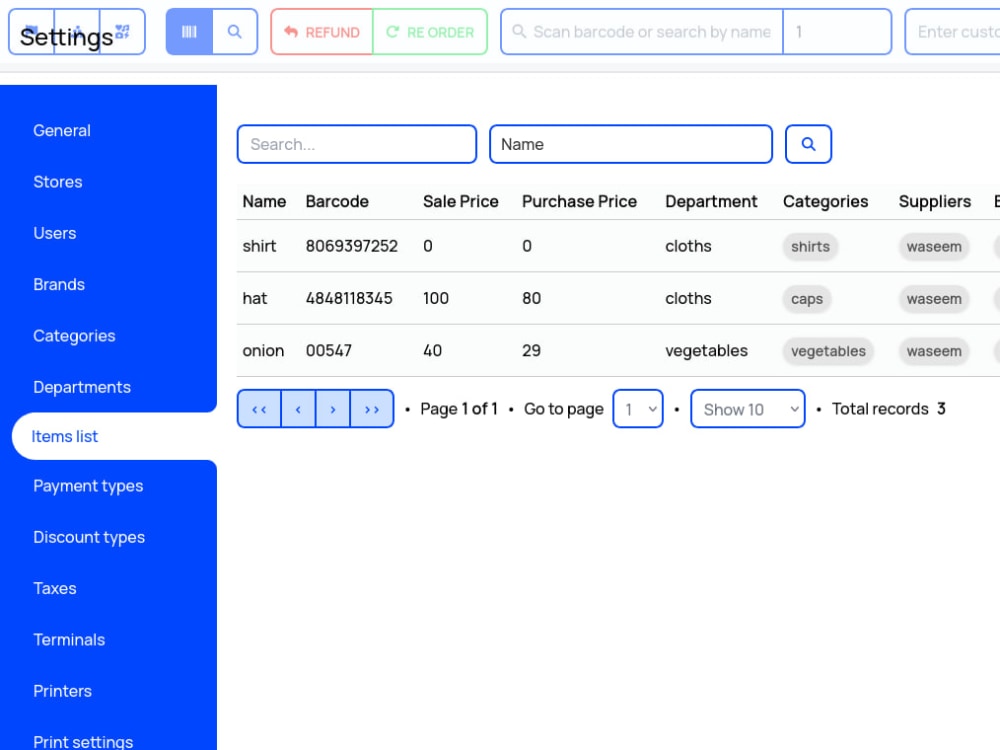The height and width of the screenshot is (750, 1000).
Task: Go to Printers settings
Action: coord(62,691)
